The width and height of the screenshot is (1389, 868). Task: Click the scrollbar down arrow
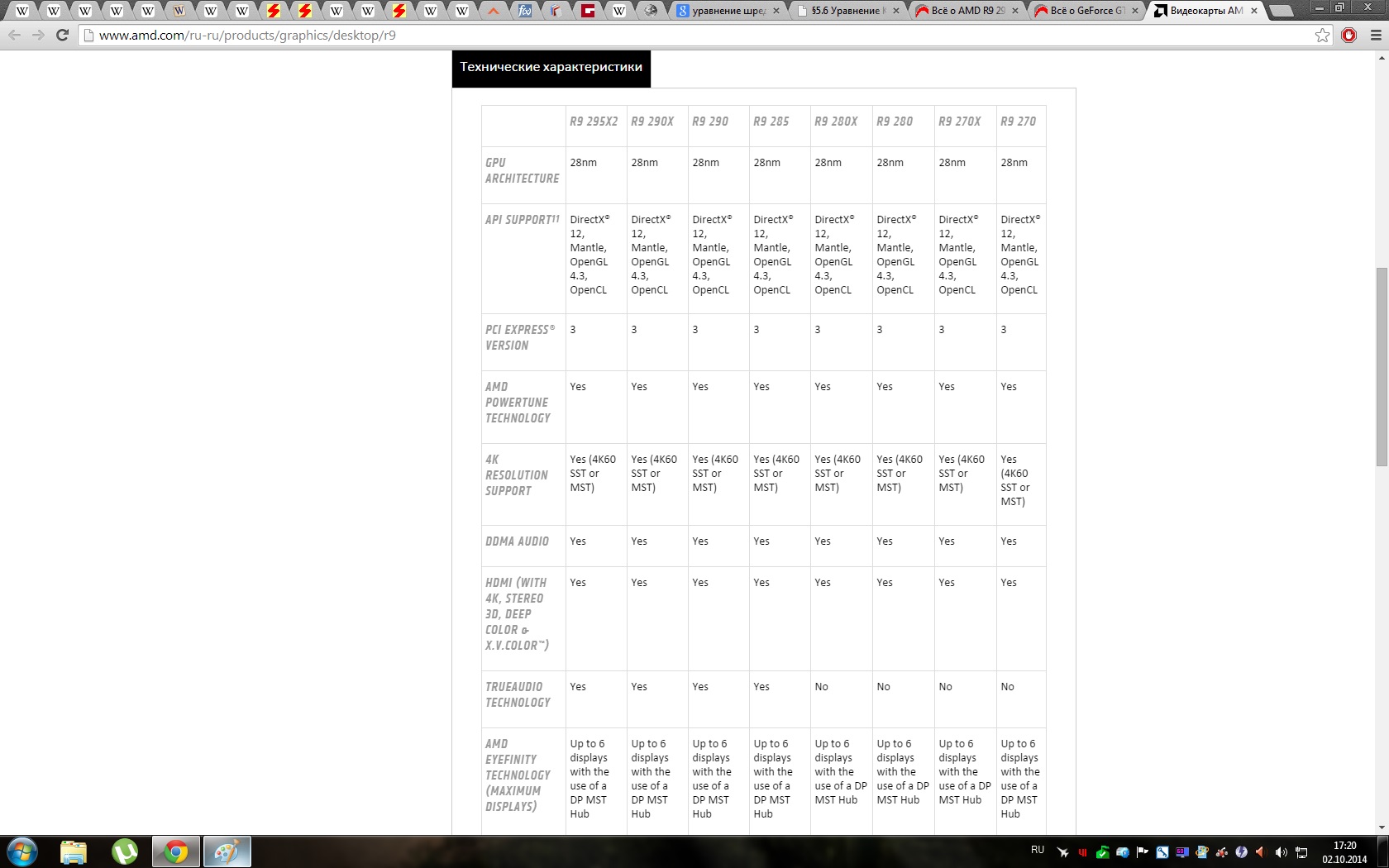[1382, 827]
